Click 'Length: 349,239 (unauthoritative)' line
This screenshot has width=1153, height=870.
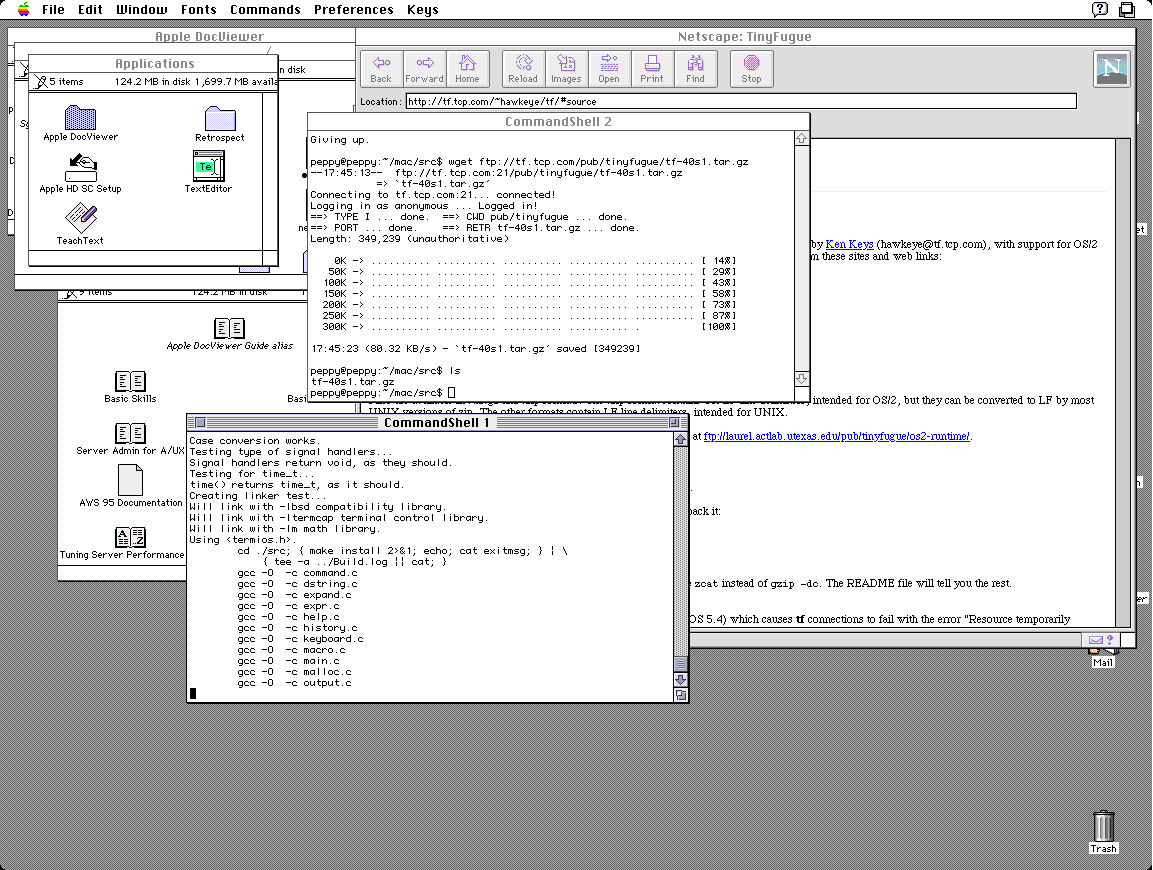(409, 239)
